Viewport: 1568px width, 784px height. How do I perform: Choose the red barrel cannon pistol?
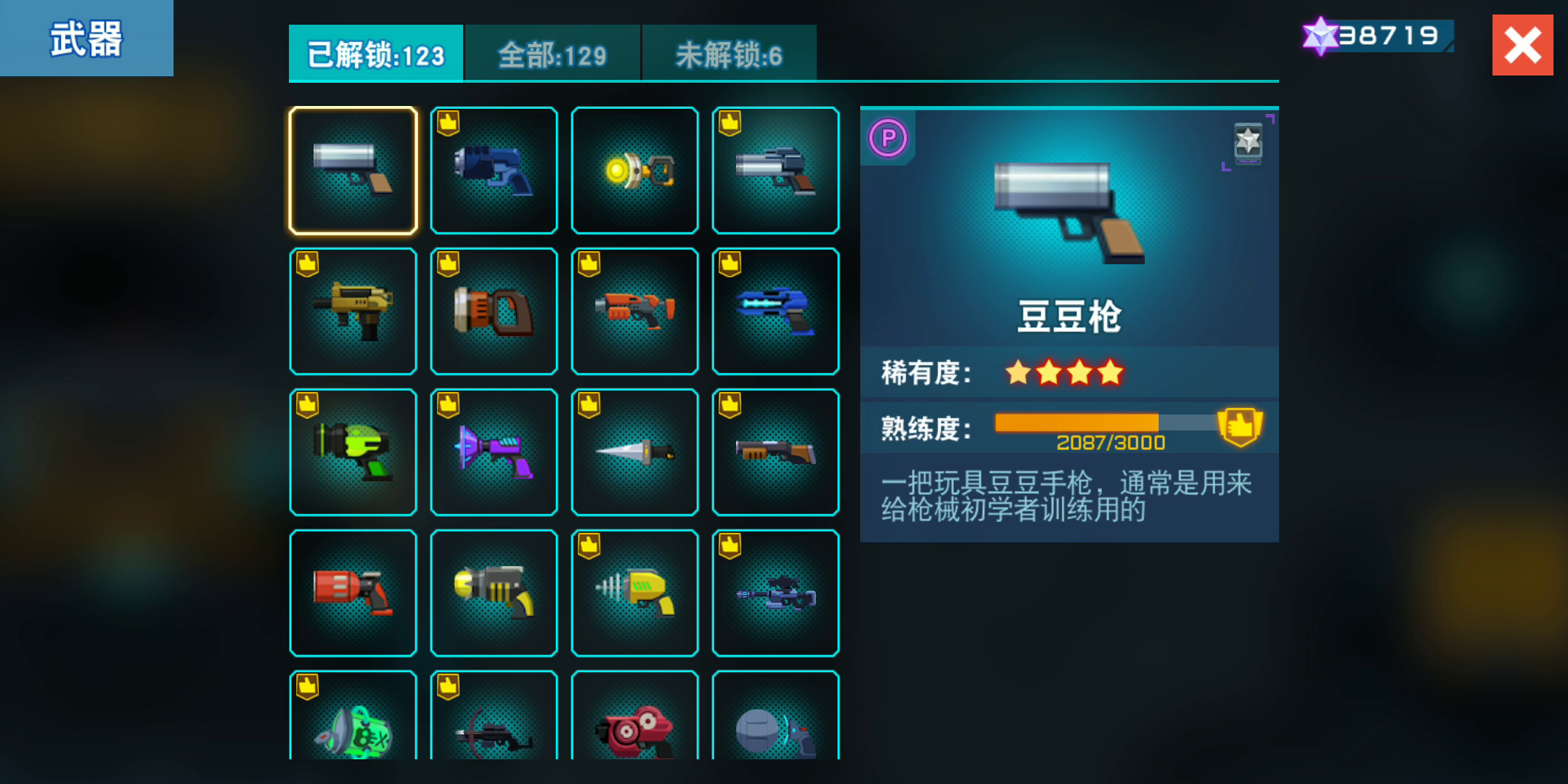tap(353, 593)
